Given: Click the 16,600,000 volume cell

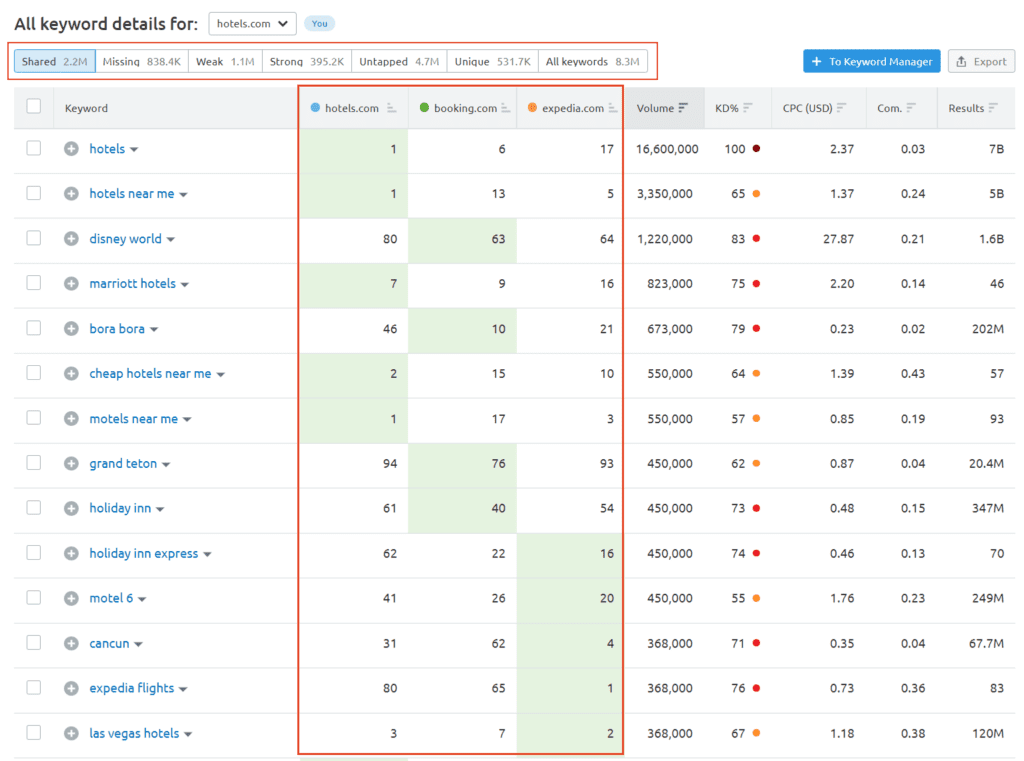Looking at the screenshot, I should 667,149.
